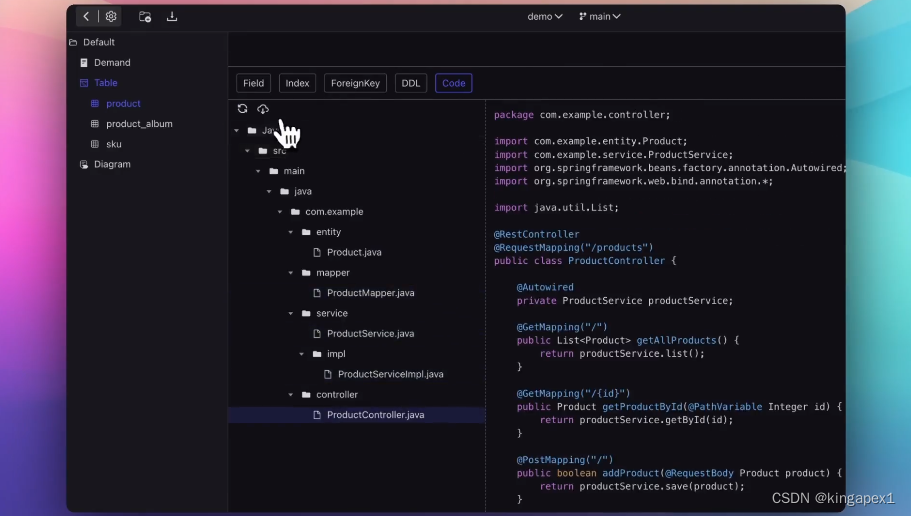Collapse the impl folder arrow
This screenshot has width=911, height=516.
point(302,354)
